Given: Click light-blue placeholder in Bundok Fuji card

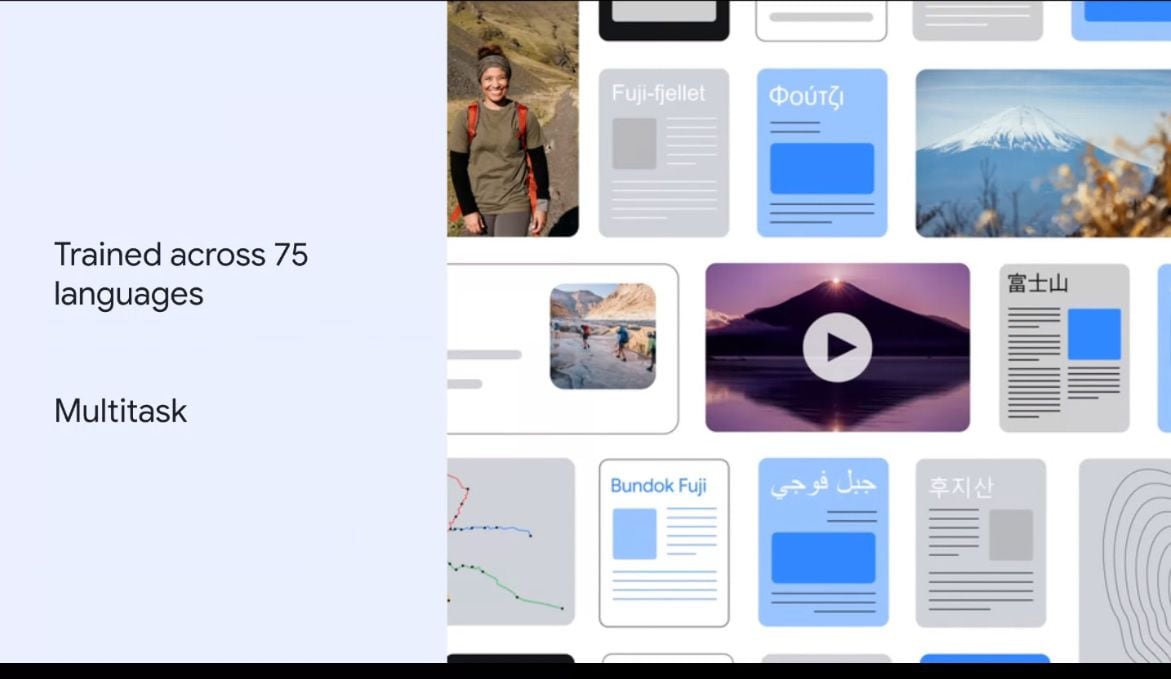Looking at the screenshot, I should point(634,533).
